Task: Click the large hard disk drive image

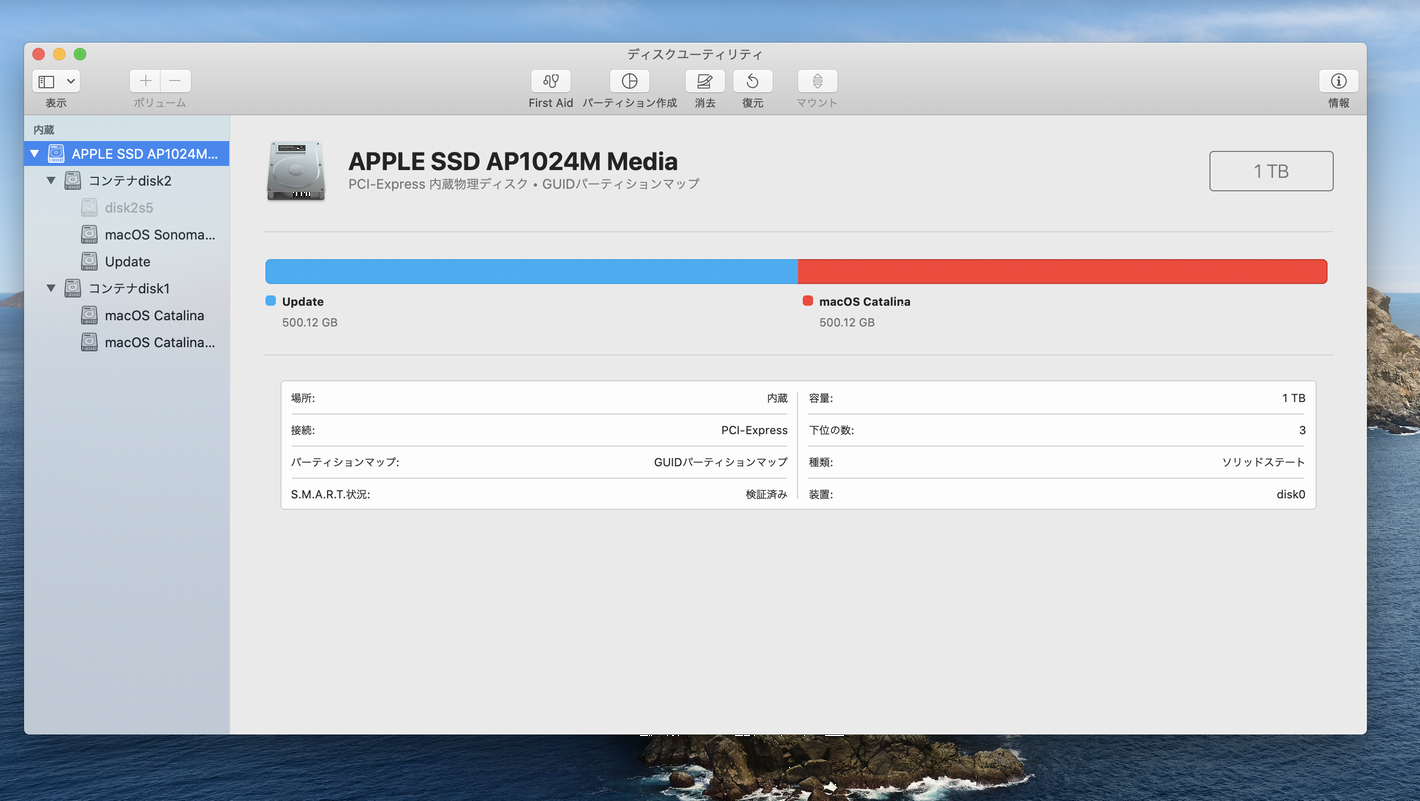Action: click(296, 171)
